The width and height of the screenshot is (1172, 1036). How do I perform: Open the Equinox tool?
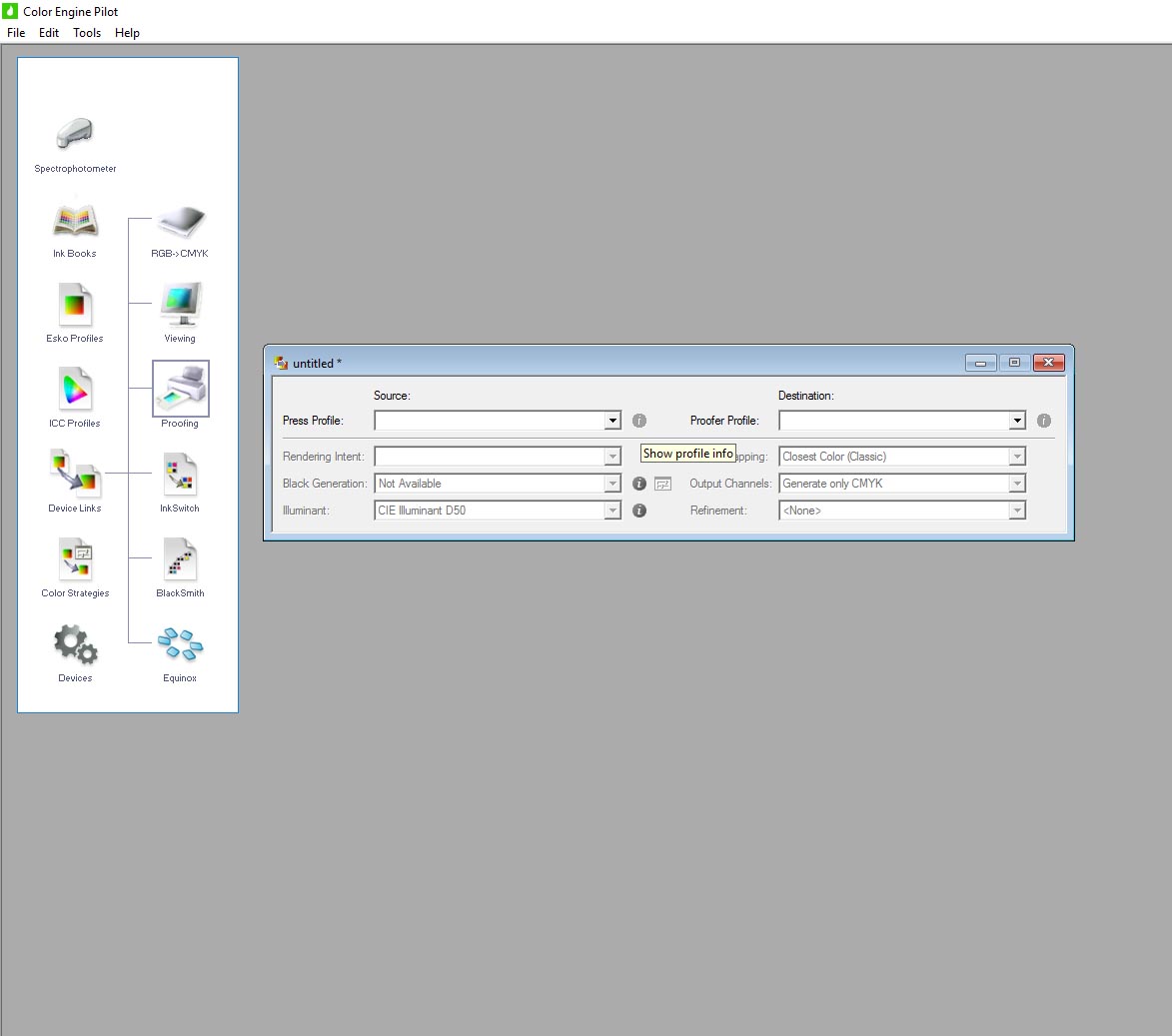click(180, 644)
